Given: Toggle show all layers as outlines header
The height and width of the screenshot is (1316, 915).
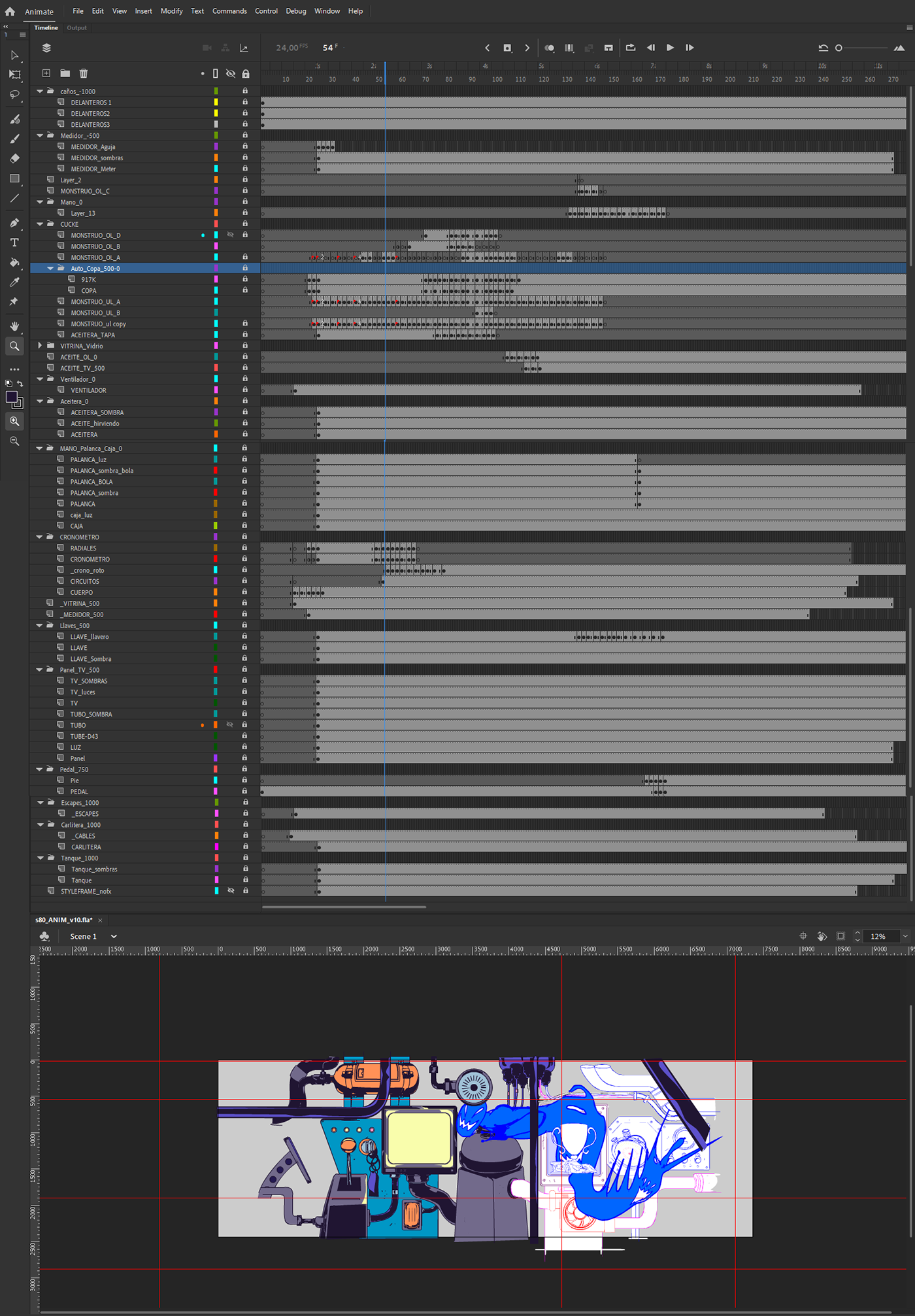Looking at the screenshot, I should (216, 73).
